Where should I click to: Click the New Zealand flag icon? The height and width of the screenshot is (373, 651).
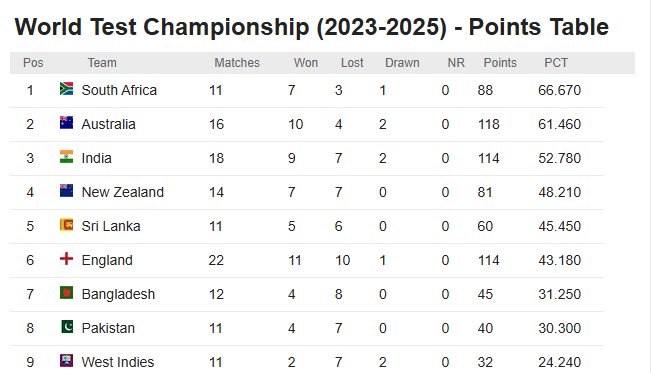pyautogui.click(x=66, y=191)
